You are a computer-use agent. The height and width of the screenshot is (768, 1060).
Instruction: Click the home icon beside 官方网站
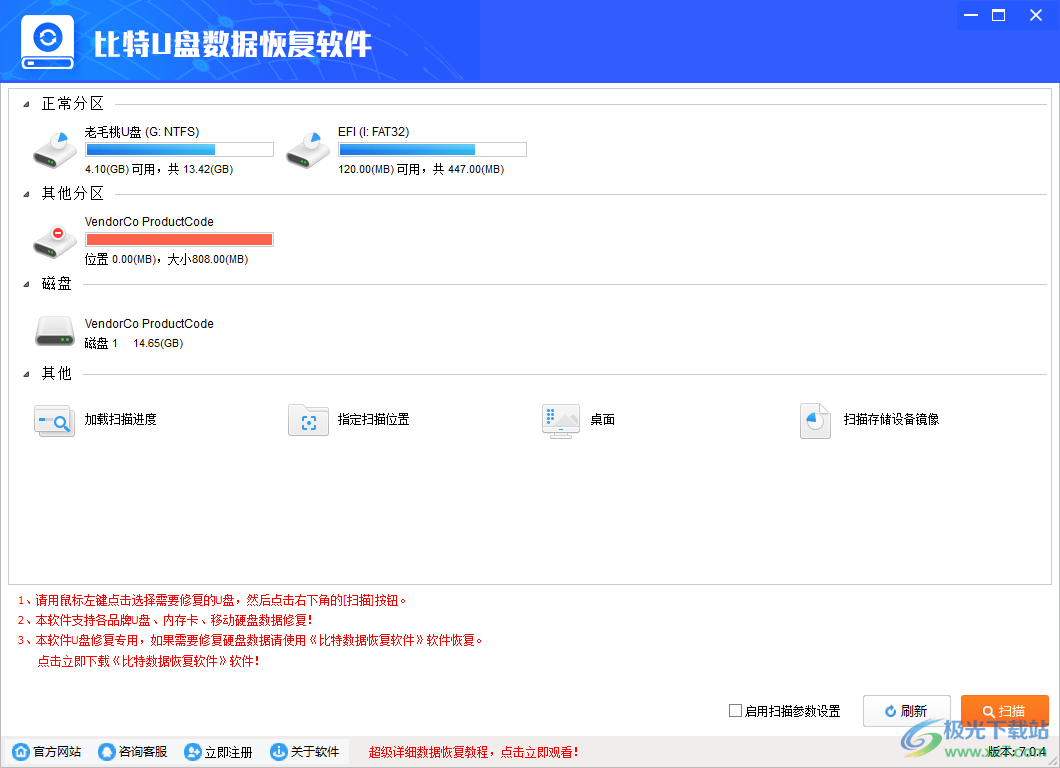21,752
